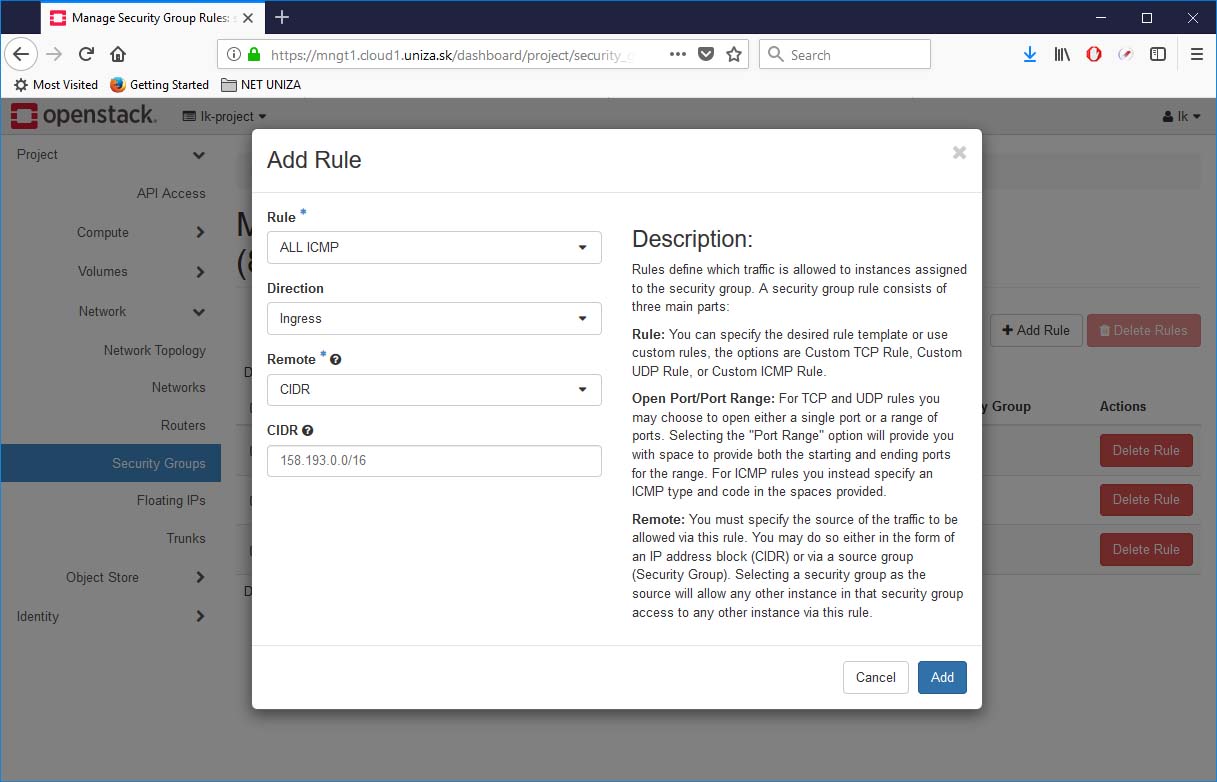Click the Opera extension icon
Viewport: 1217px width, 782px height.
coord(1094,54)
